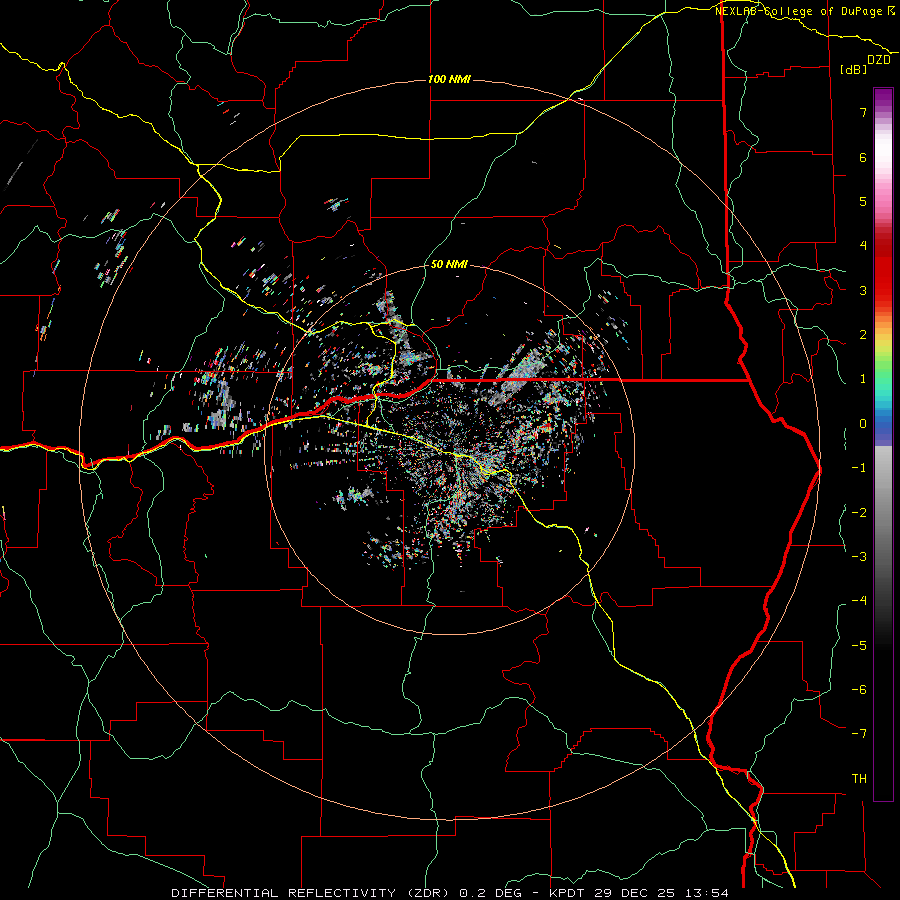
Task: Click the 50 NMI range ring label
Action: (449, 264)
